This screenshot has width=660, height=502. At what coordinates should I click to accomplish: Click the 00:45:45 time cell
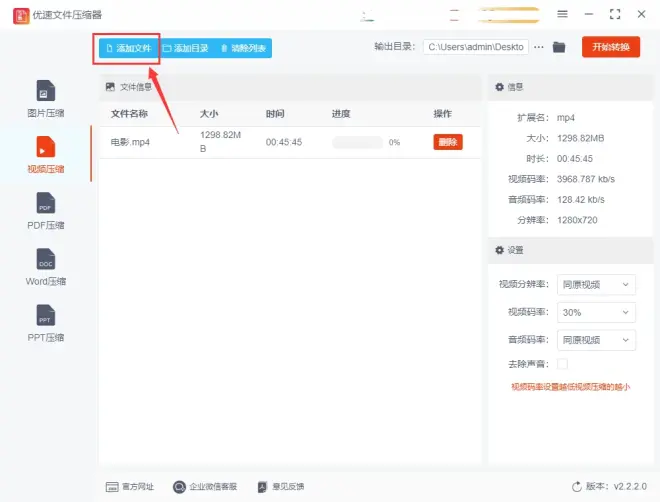click(x=284, y=142)
